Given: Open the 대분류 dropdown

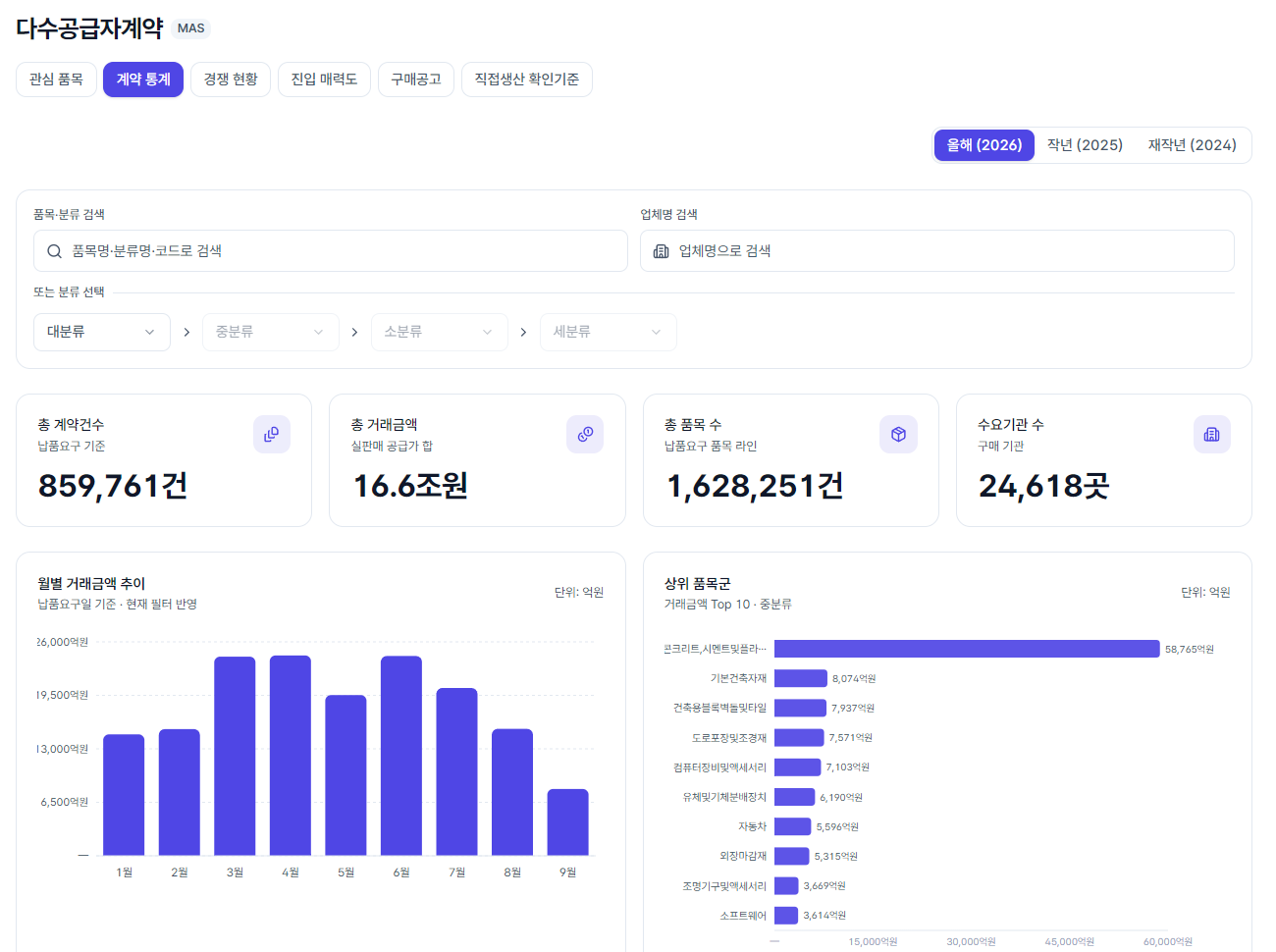Looking at the screenshot, I should 102,332.
